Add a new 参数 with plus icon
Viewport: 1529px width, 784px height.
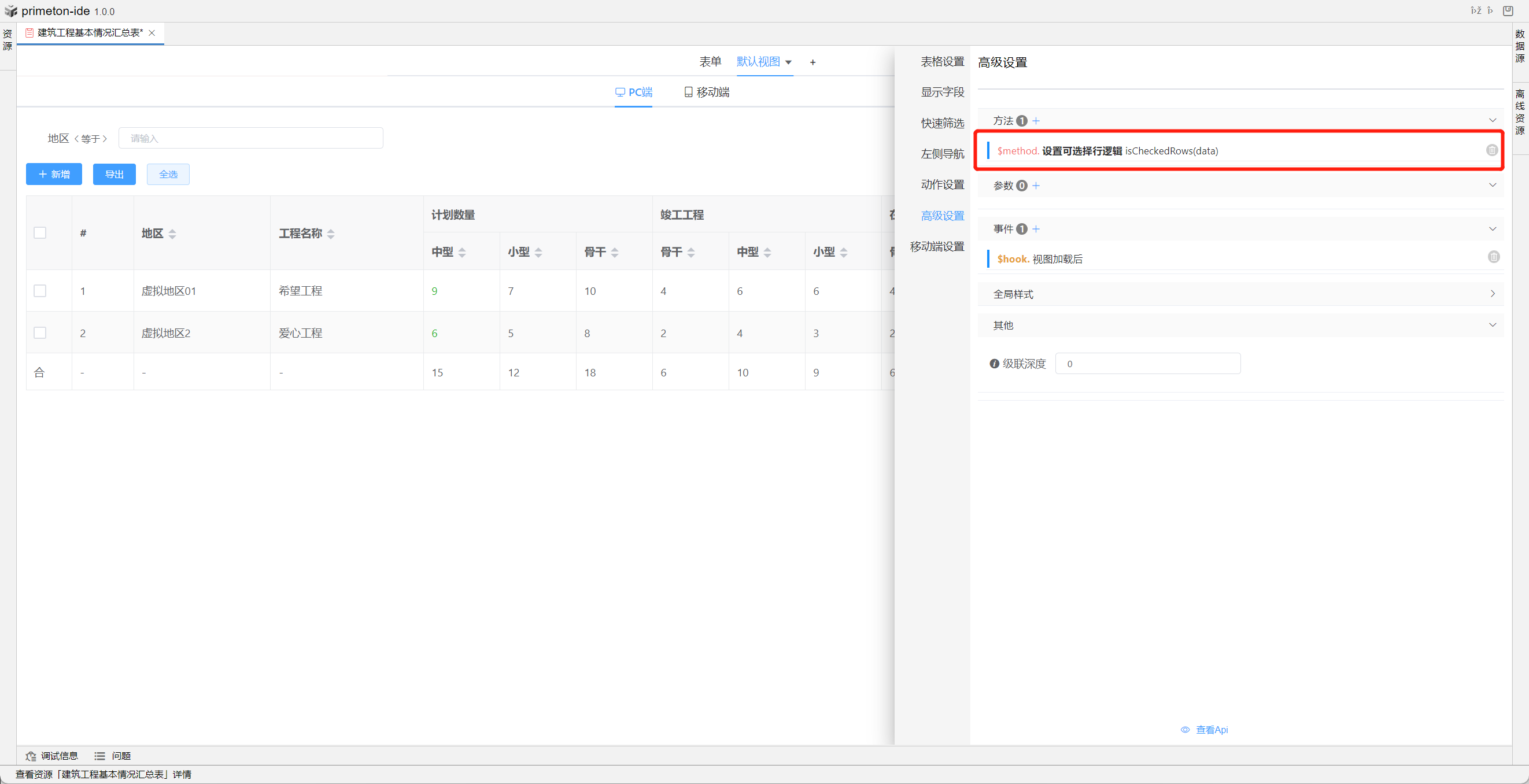1036,185
